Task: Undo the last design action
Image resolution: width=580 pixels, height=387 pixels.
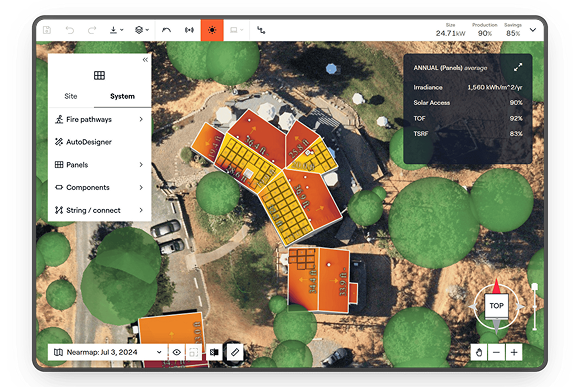Action: (70, 30)
